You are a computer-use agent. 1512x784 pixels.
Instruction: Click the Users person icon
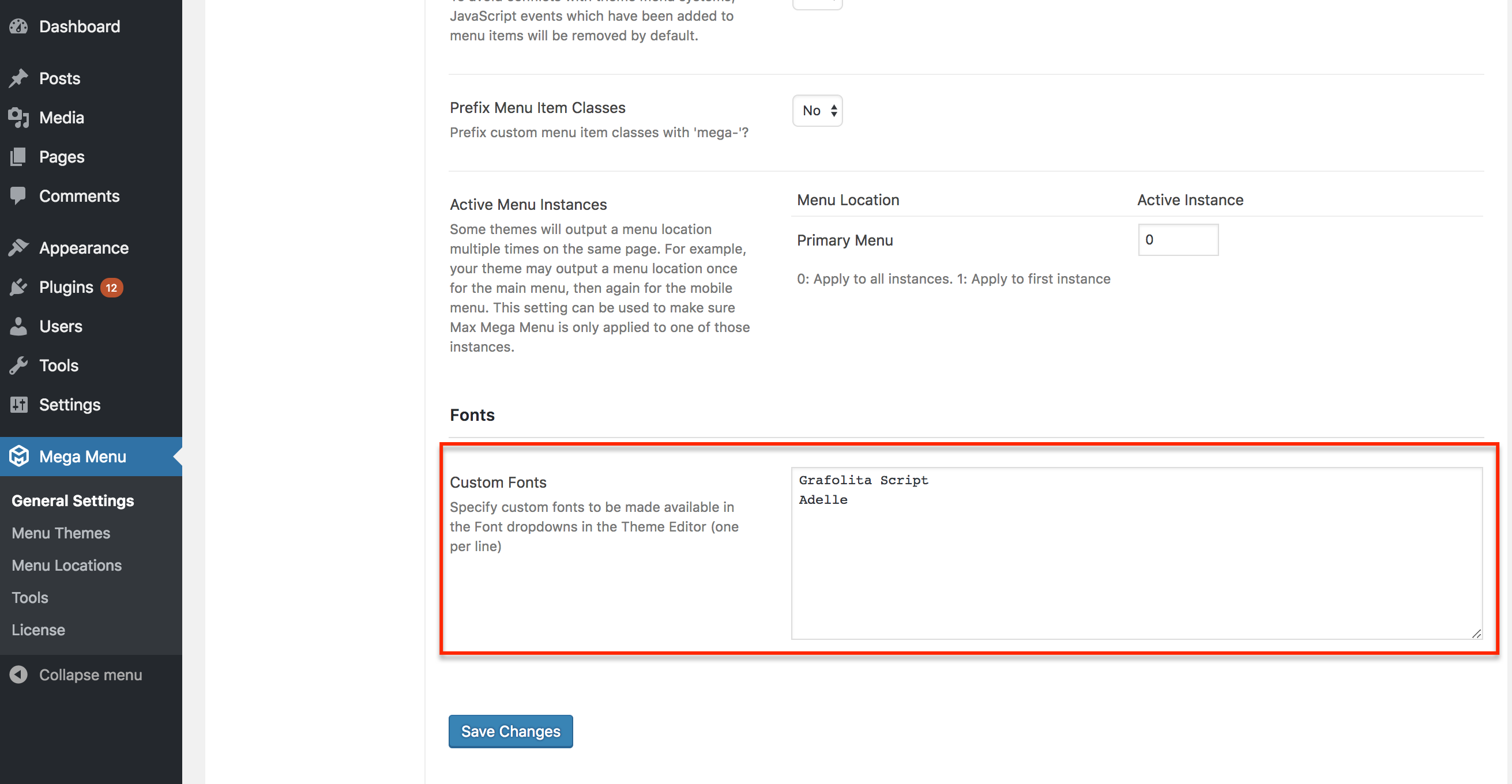19,326
